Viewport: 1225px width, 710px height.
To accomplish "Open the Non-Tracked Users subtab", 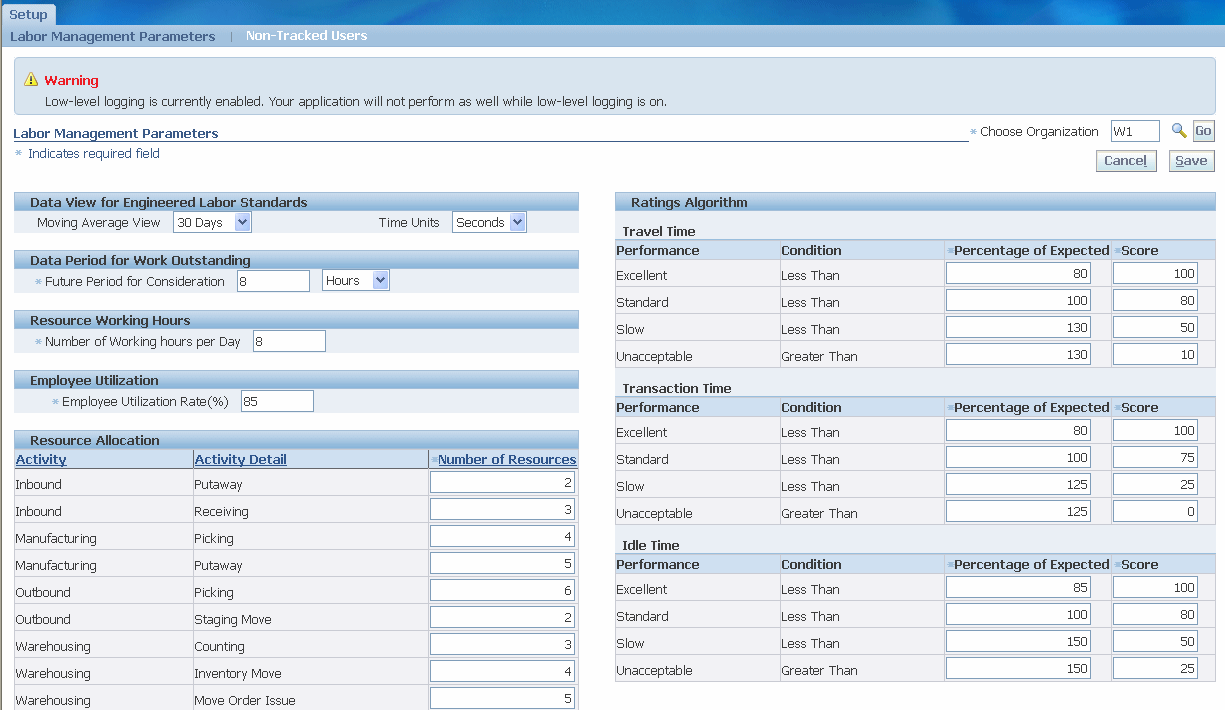I will coord(306,36).
